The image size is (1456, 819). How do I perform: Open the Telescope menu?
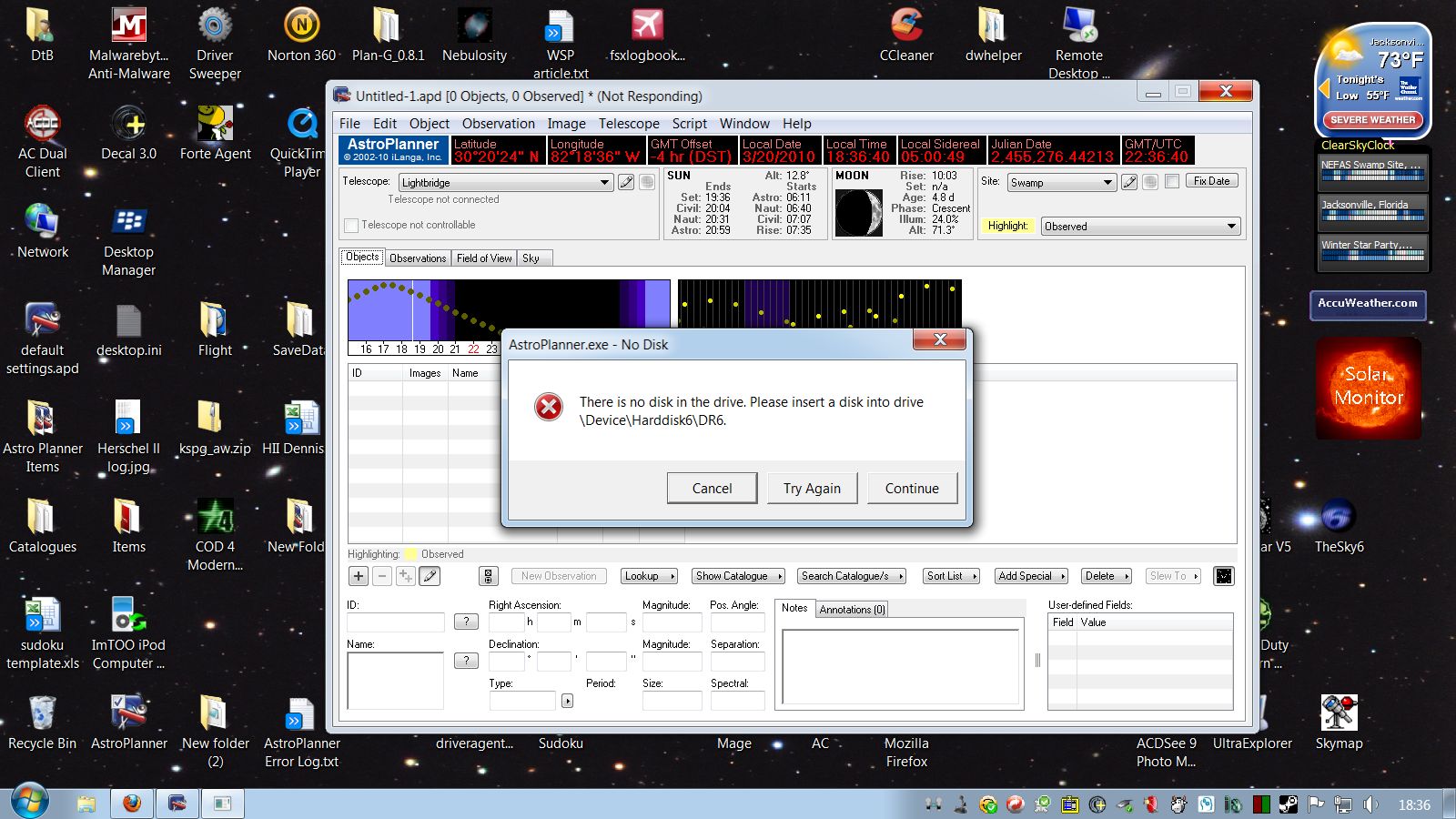click(629, 124)
